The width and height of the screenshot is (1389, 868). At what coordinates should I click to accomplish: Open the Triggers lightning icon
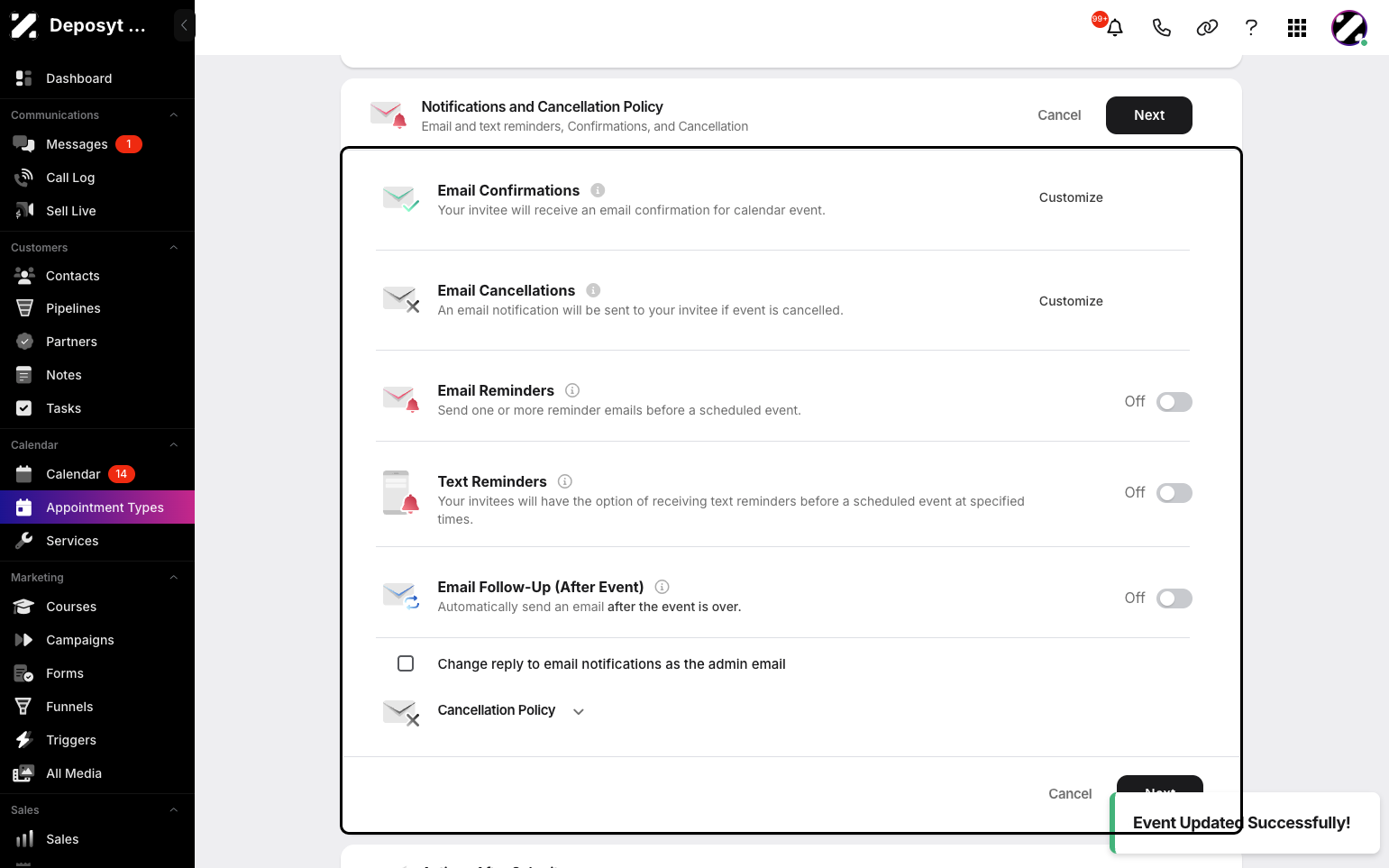[24, 740]
